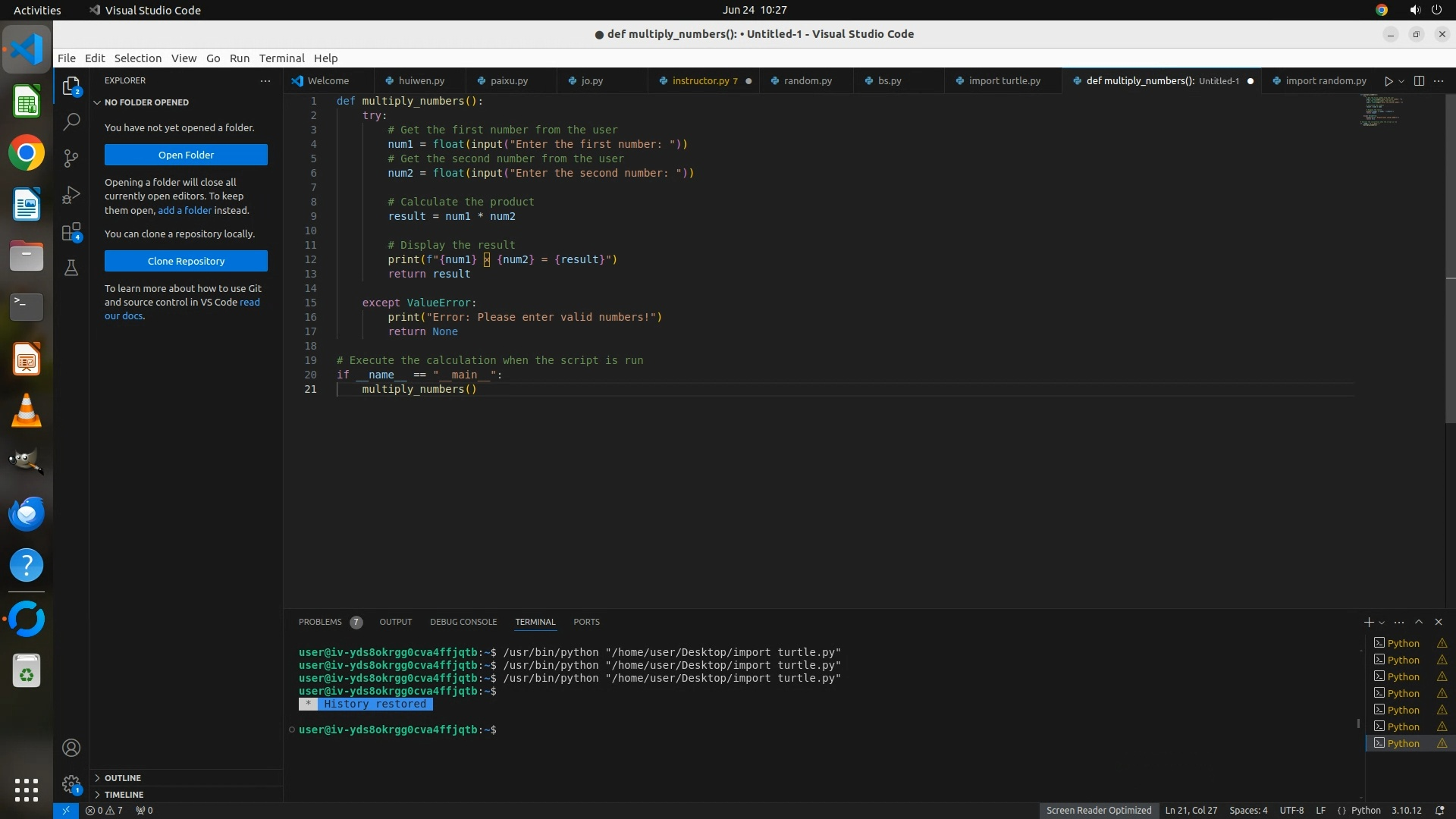Toggle Screen Reader Optimized status item

coord(1098,810)
